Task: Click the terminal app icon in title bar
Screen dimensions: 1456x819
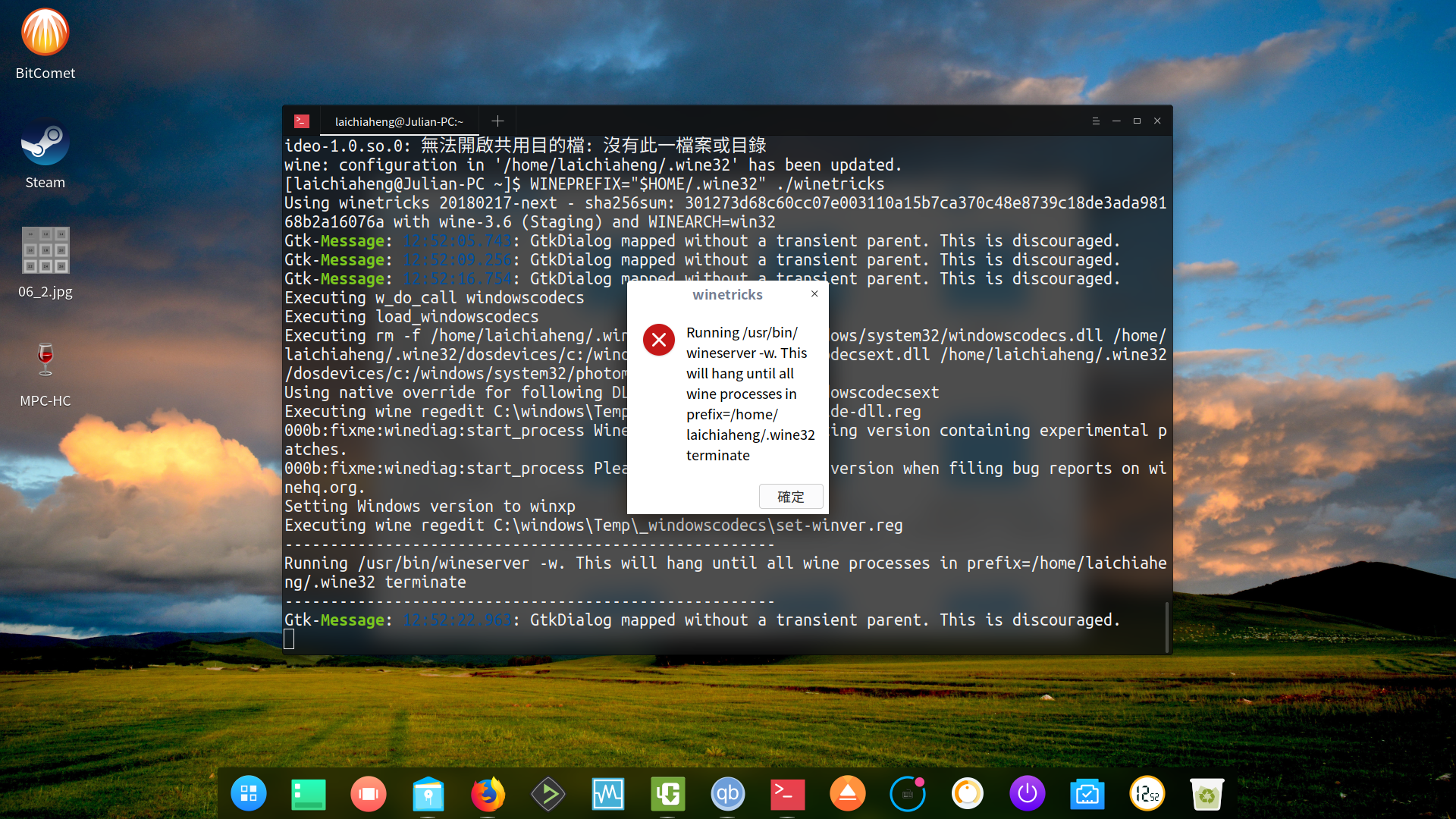Action: (302, 121)
